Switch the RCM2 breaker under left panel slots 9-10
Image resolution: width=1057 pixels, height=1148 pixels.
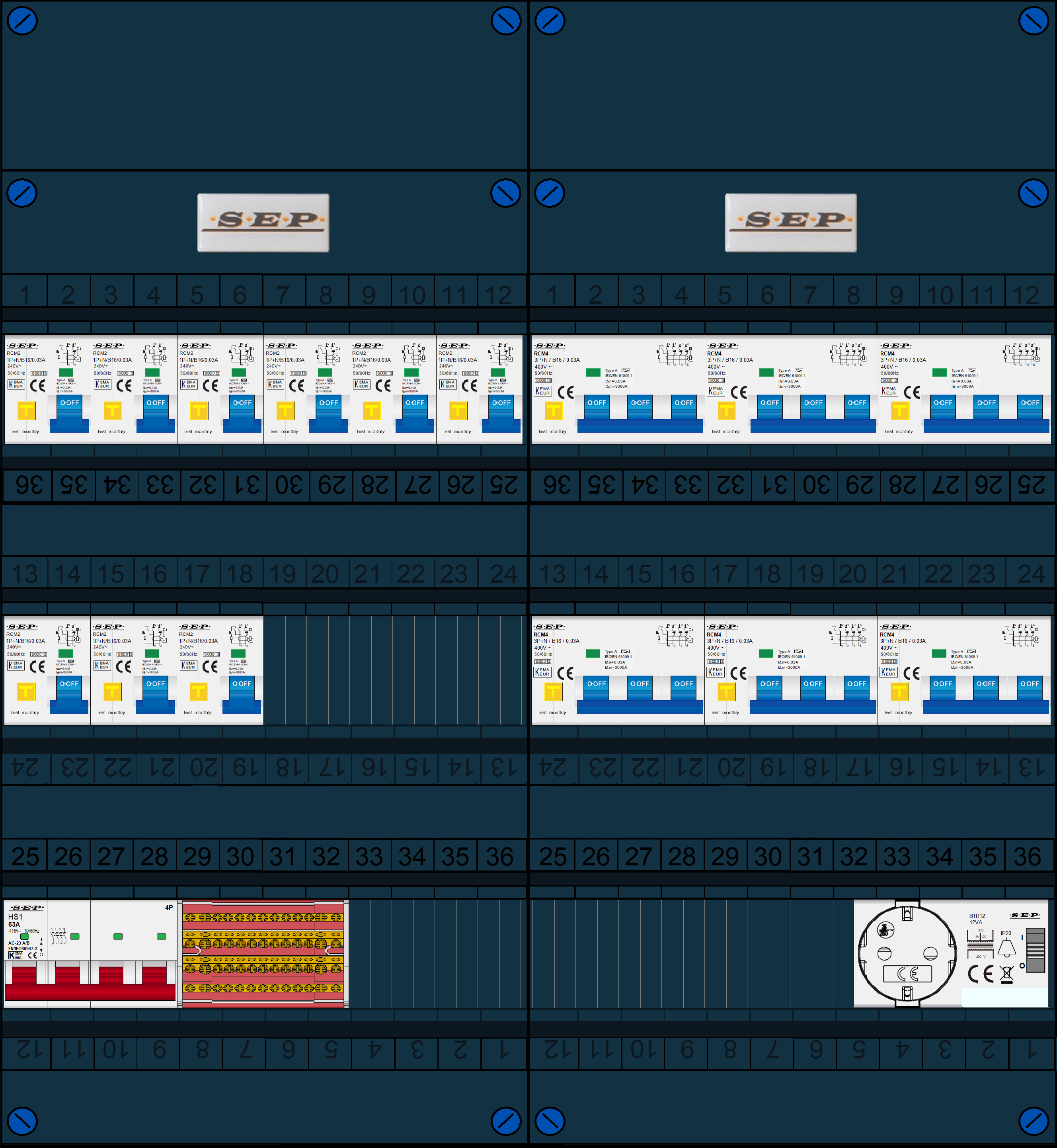(415, 414)
